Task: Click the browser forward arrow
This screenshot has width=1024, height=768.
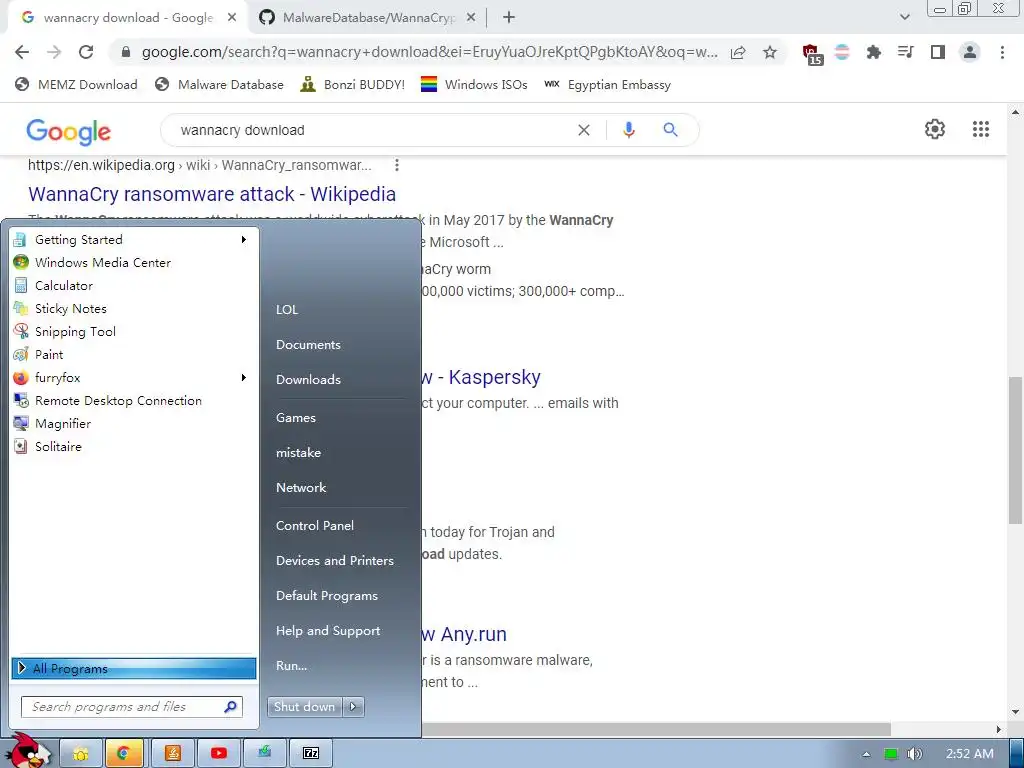Action: coord(54,52)
